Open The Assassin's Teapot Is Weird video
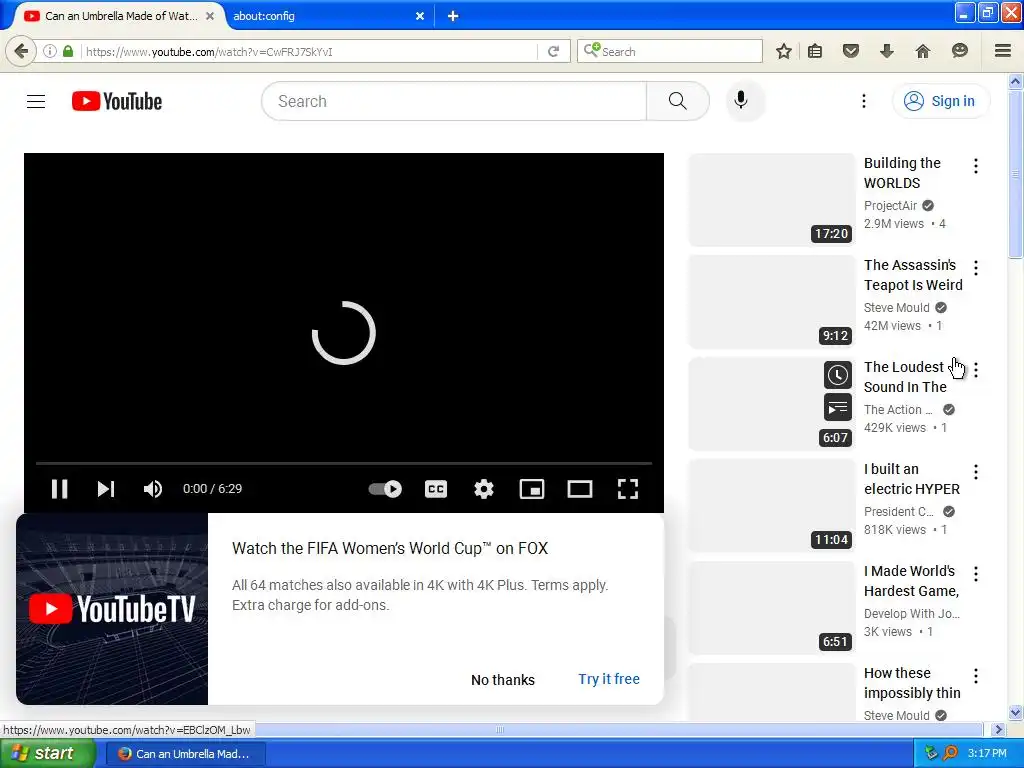The image size is (1024, 768). [913, 275]
